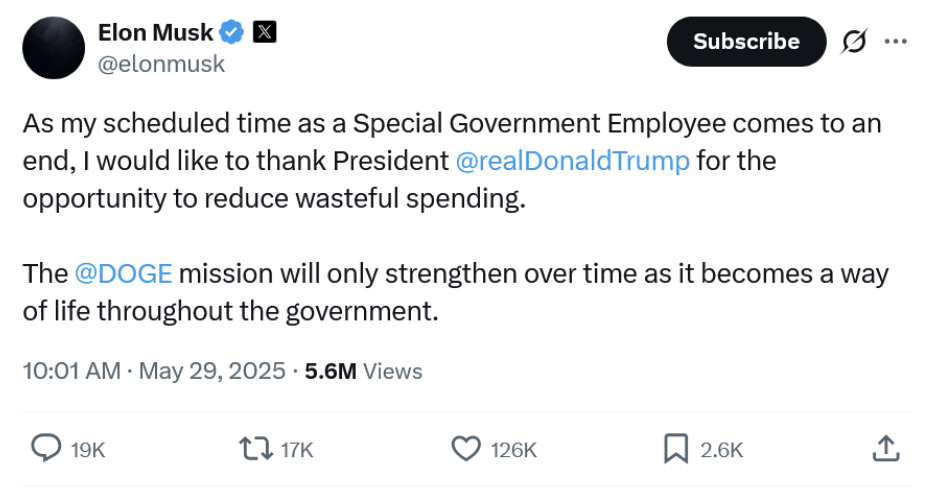This screenshot has width=926, height=492.
Task: Click the reply speech bubble icon
Action: pos(46,450)
